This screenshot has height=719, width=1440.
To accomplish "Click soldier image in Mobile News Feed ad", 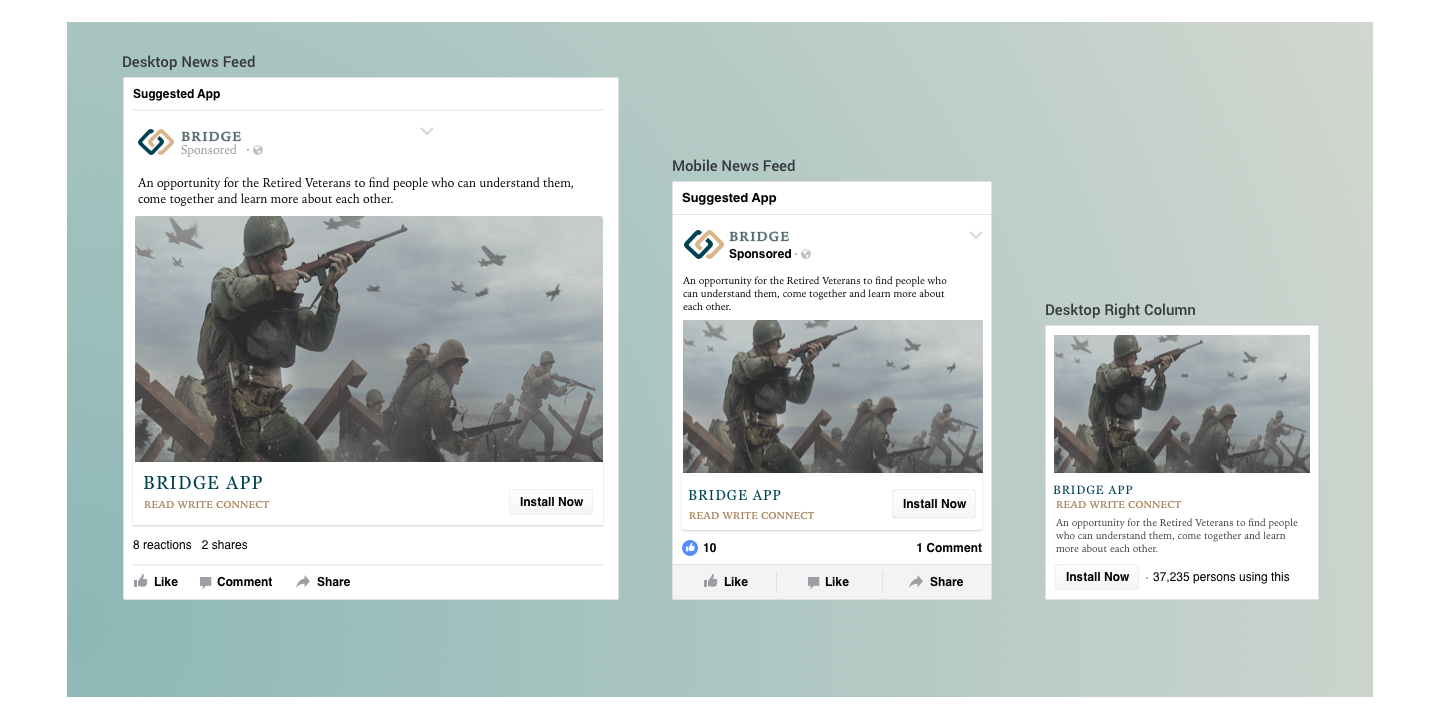I will [x=833, y=396].
